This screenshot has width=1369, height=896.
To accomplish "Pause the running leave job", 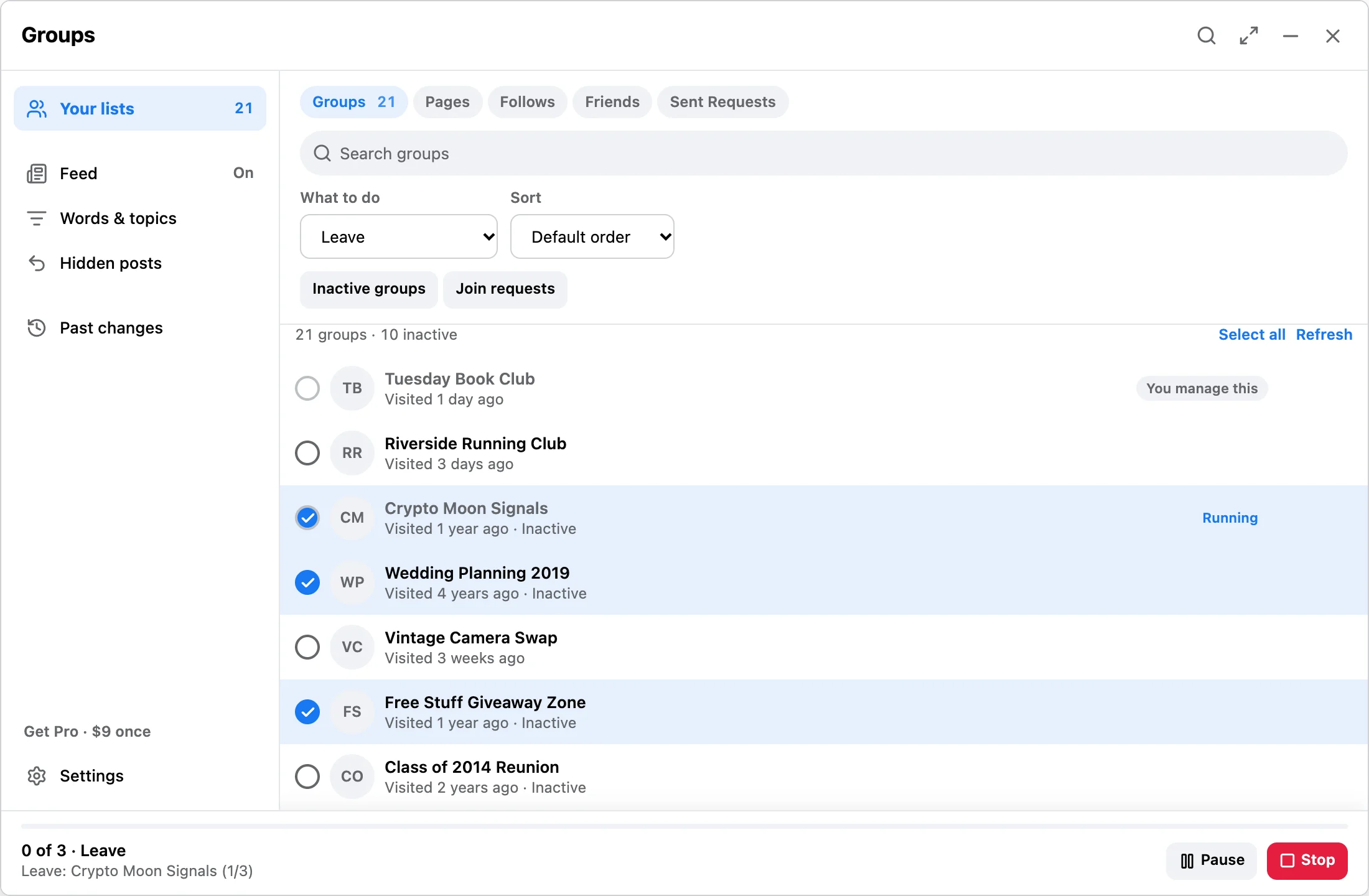I will pyautogui.click(x=1212, y=861).
